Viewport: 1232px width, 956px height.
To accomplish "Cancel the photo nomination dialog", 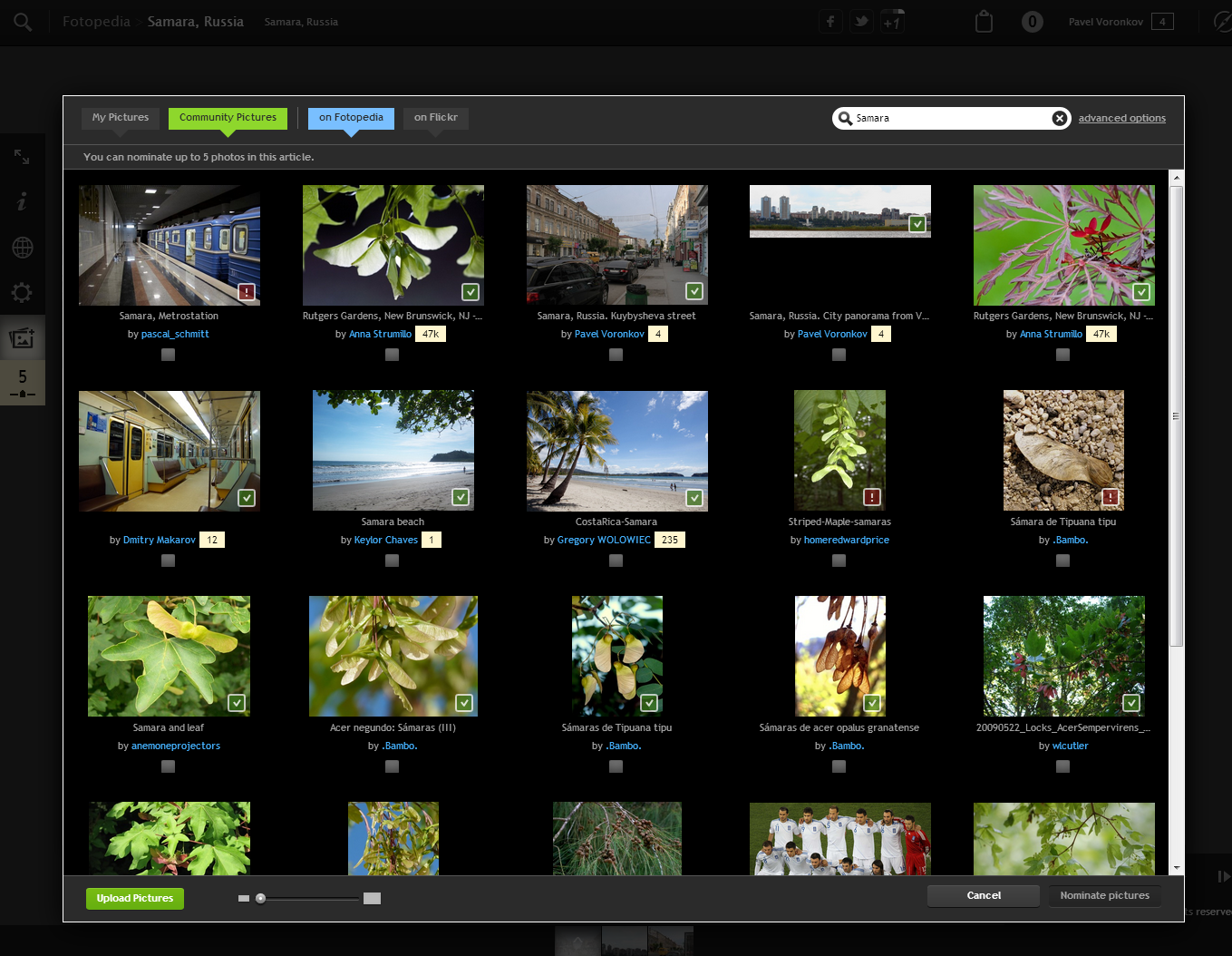I will coord(983,895).
